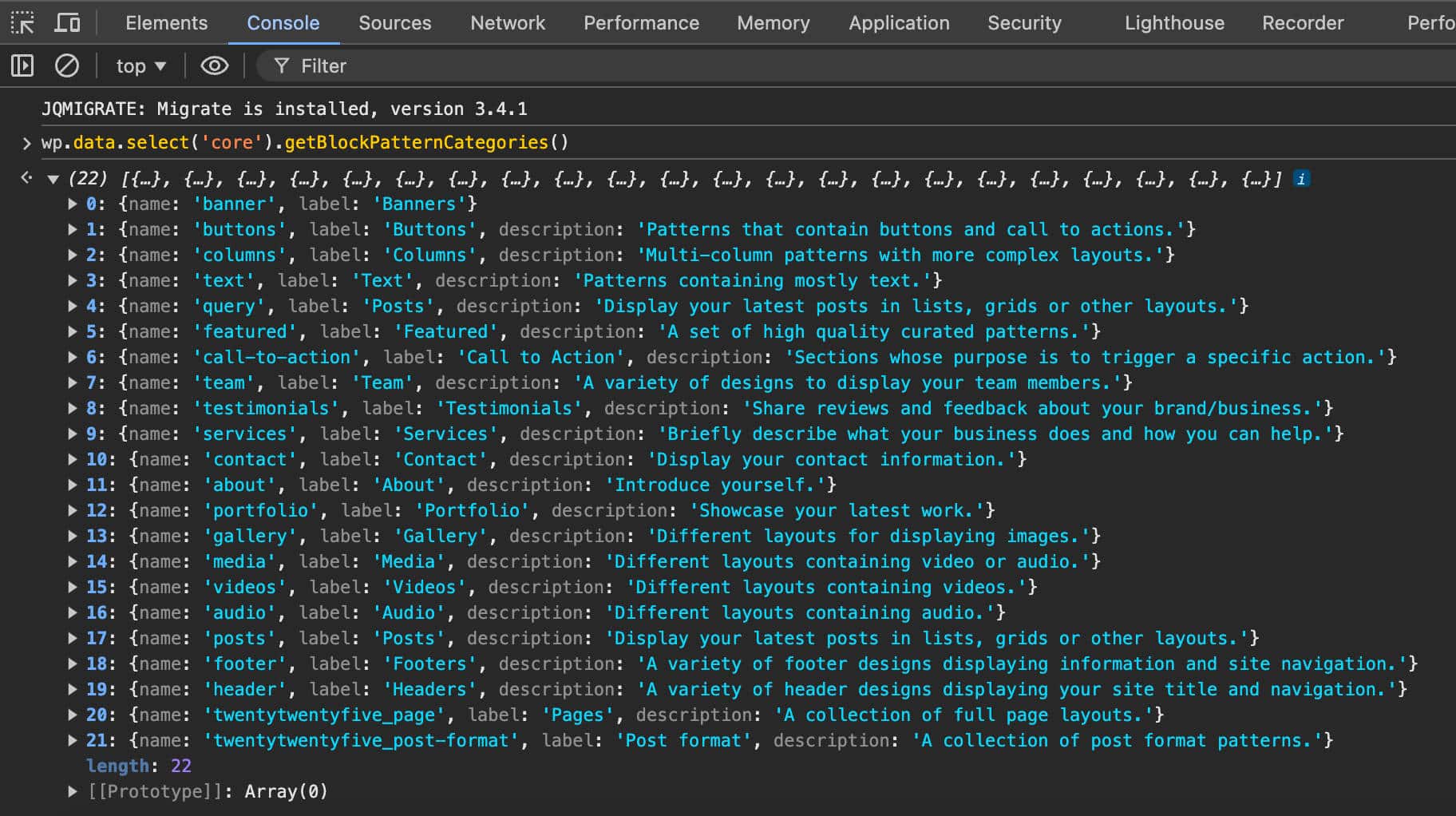The width and height of the screenshot is (1456, 816).
Task: Open the Recorder tab
Action: tap(1303, 23)
